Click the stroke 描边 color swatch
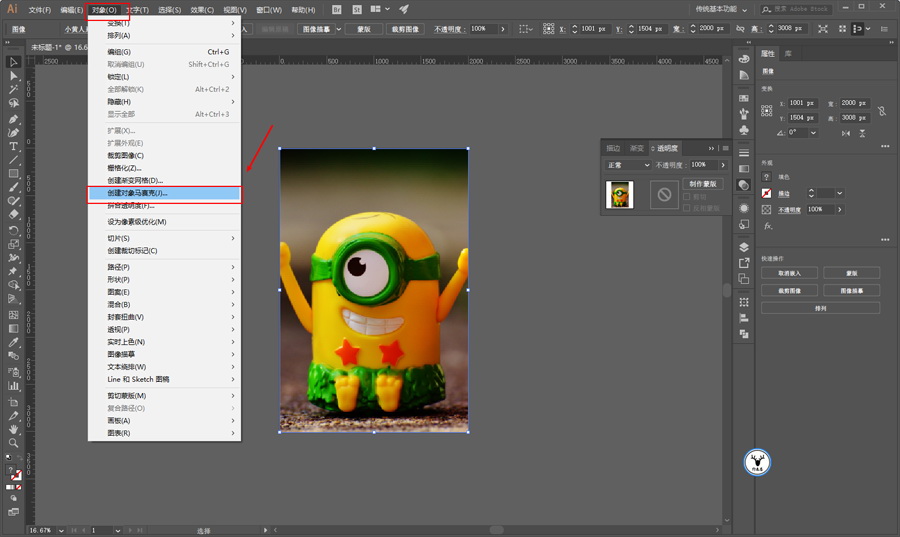The width and height of the screenshot is (900, 537). tap(767, 193)
